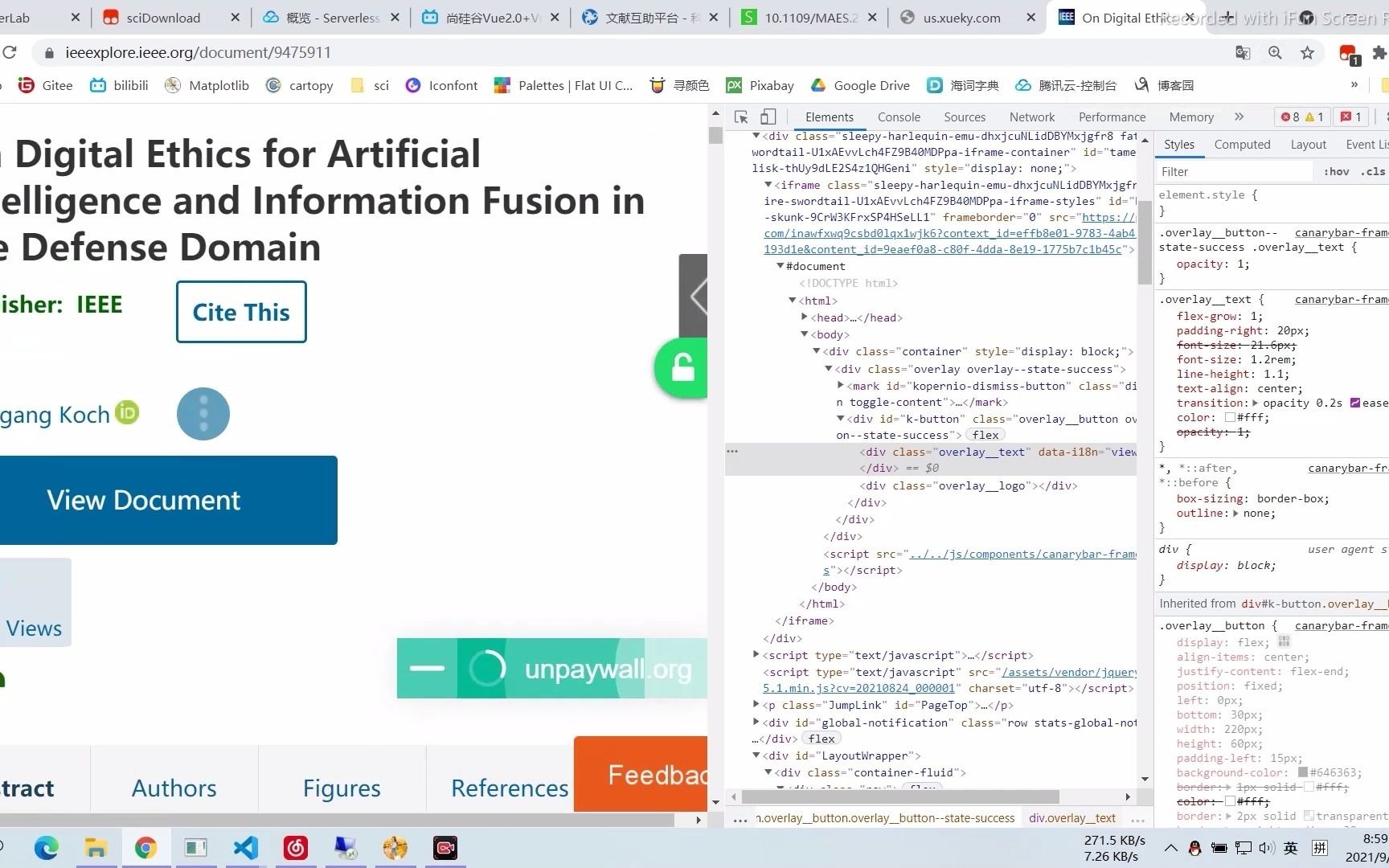Open Visual Studio Code from taskbar
This screenshot has width=1389, height=868.
pyautogui.click(x=245, y=848)
